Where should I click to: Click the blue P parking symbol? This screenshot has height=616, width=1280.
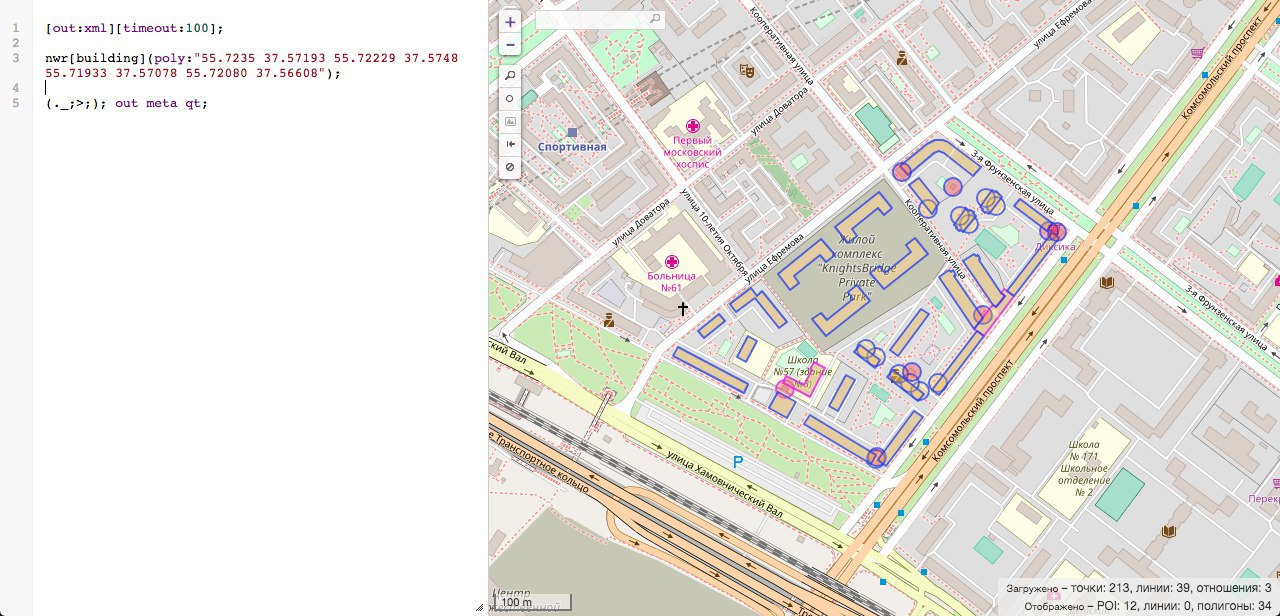[x=738, y=462]
